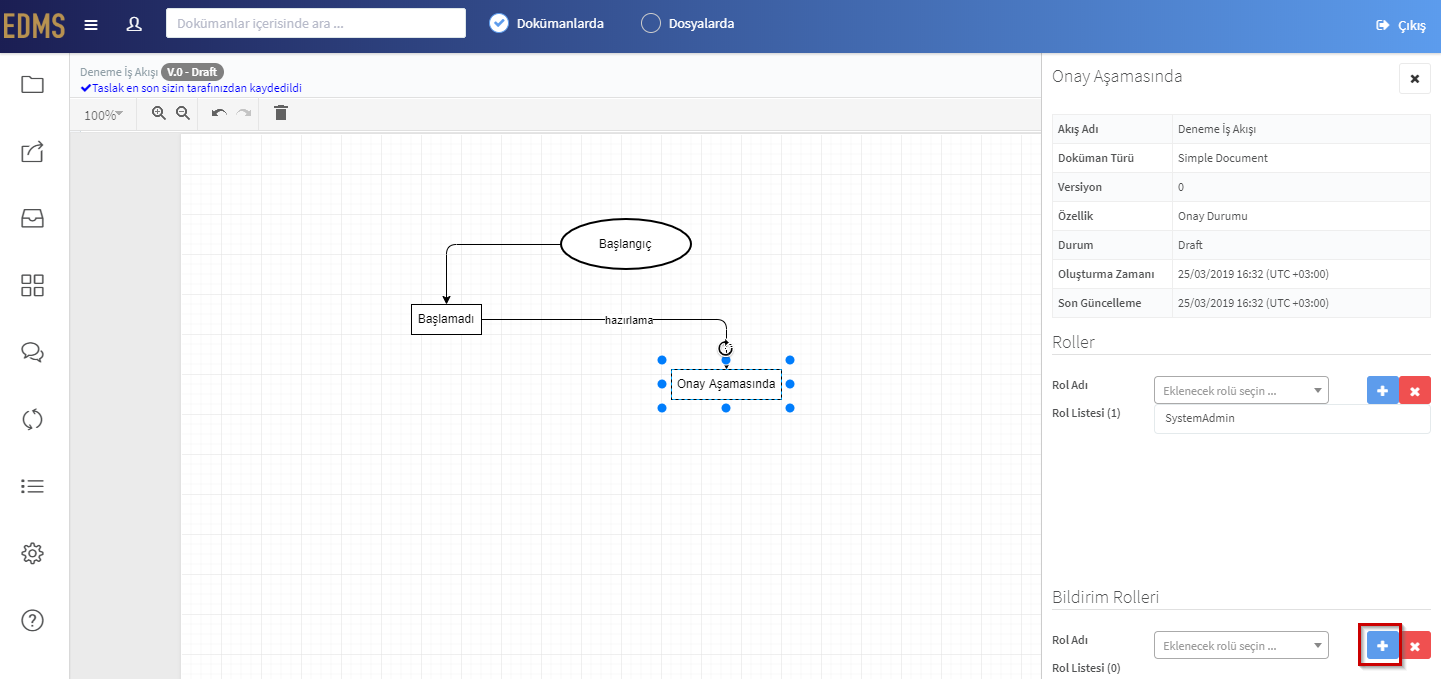
Task: Open the user profile icon
Action: (134, 24)
